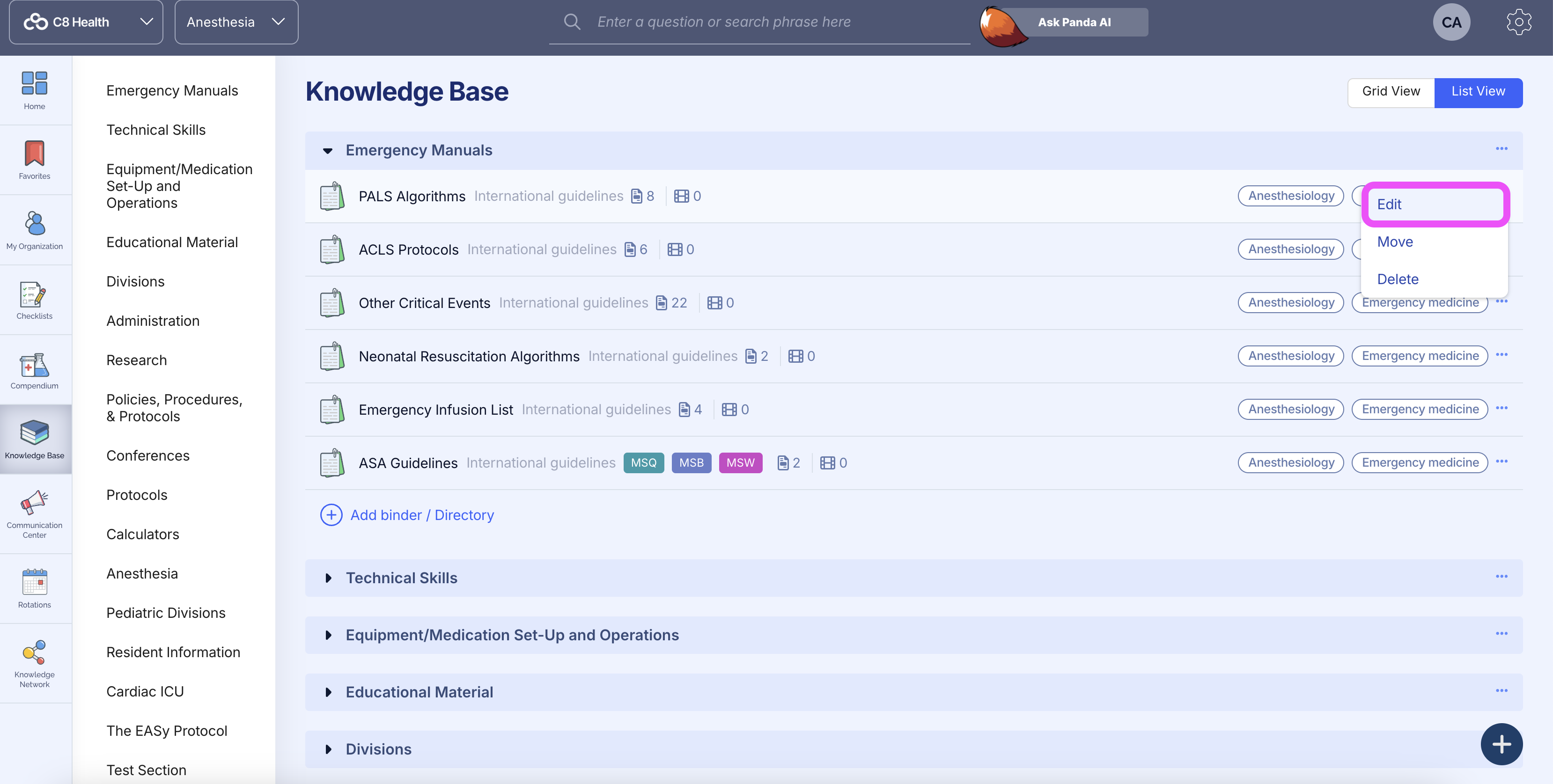Expand the Technical Skills section

[328, 579]
